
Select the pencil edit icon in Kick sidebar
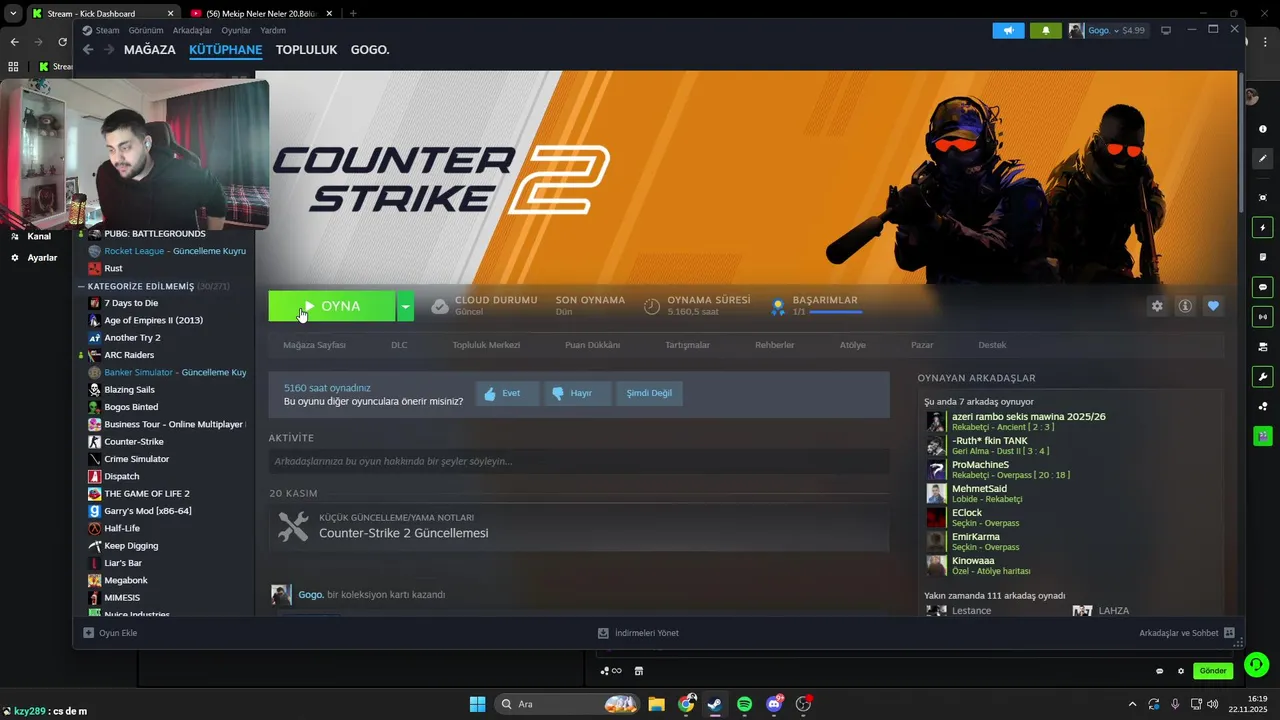click(x=1263, y=158)
